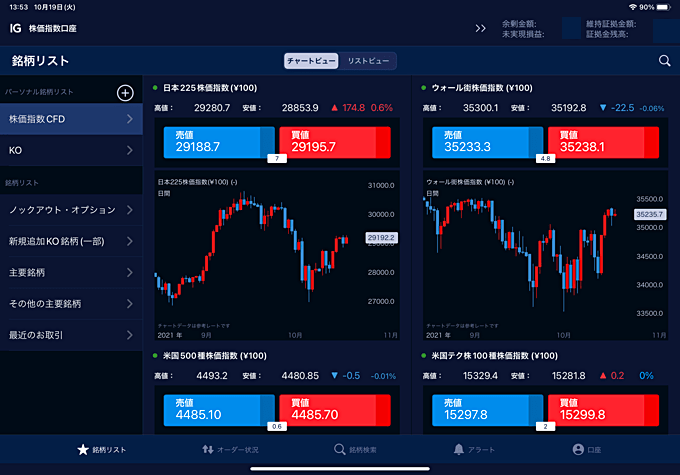The width and height of the screenshot is (680, 475).
Task: Select the KO watchlist item
Action: point(71,151)
